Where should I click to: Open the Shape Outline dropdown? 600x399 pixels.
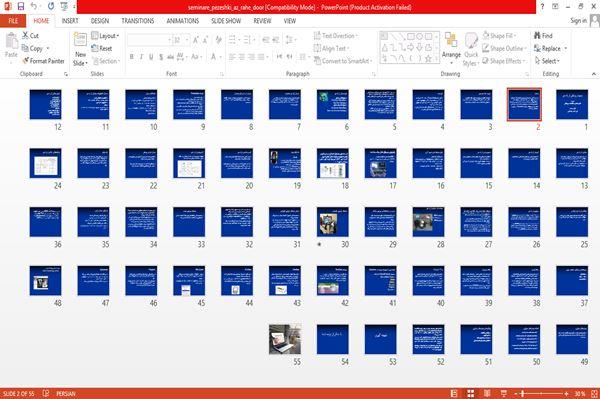[504, 48]
